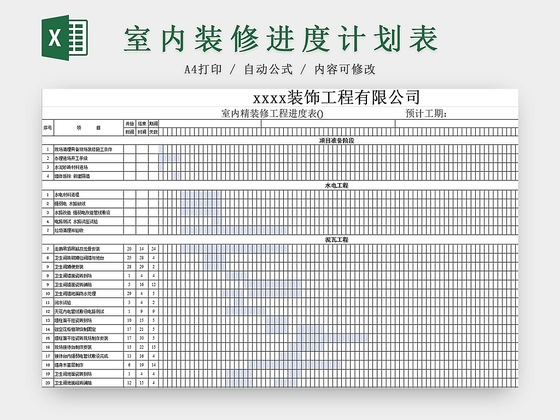
Task: Click row number 12 in the table
Action: pyautogui.click(x=48, y=311)
